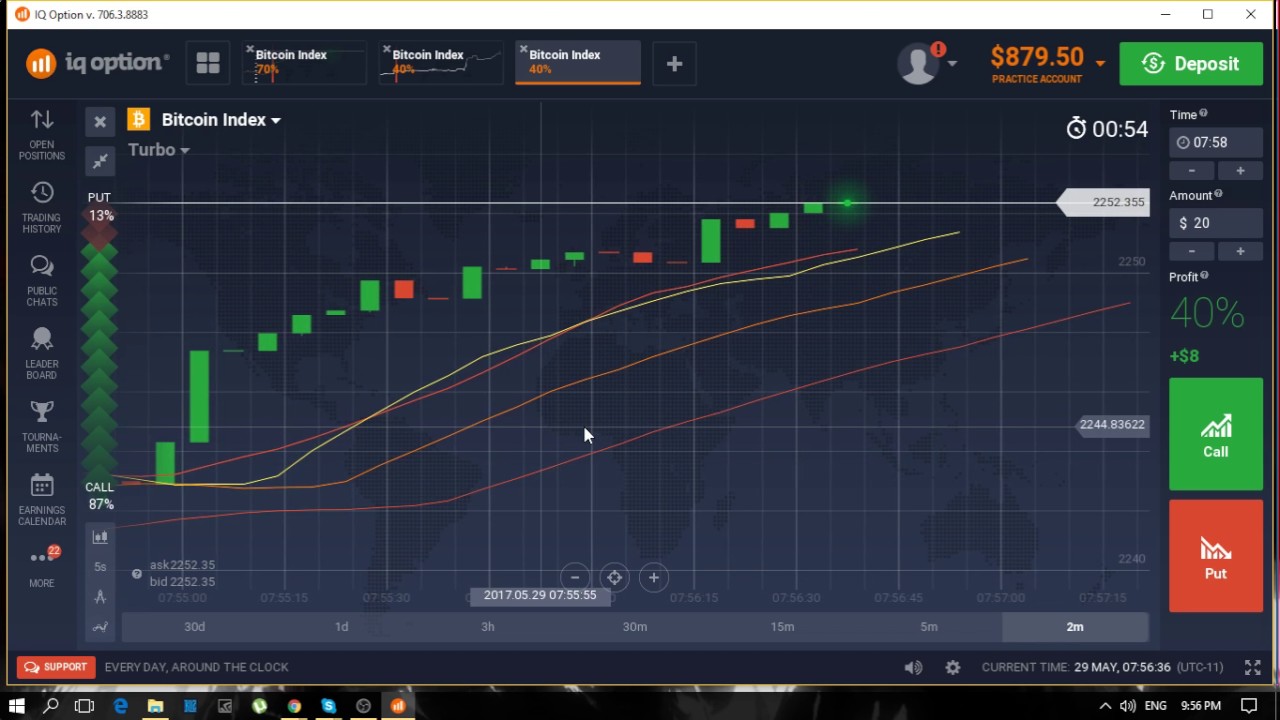This screenshot has height=720, width=1280.
Task: Open the Open Positions panel
Action: pyautogui.click(x=42, y=134)
